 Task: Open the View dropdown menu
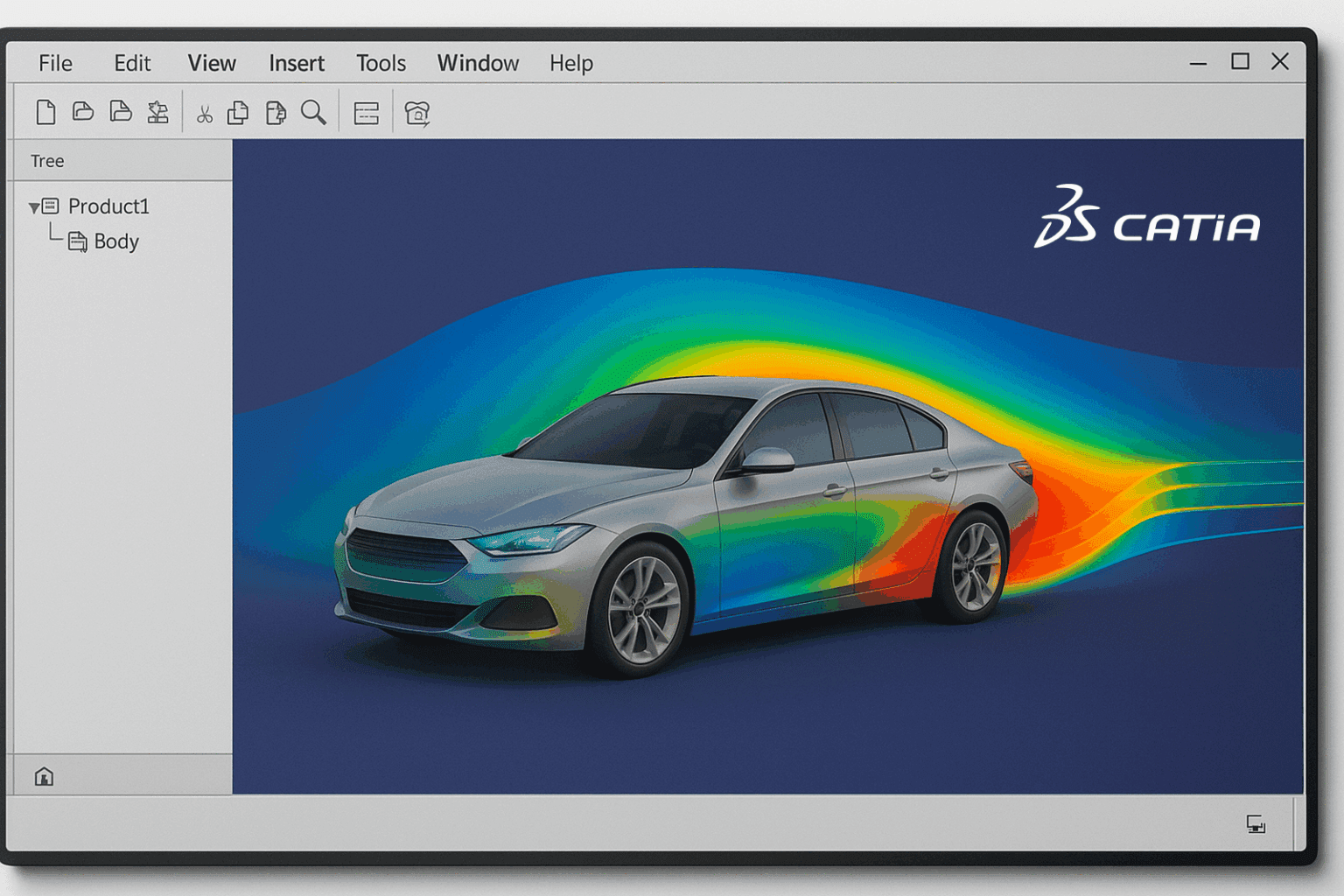point(211,62)
